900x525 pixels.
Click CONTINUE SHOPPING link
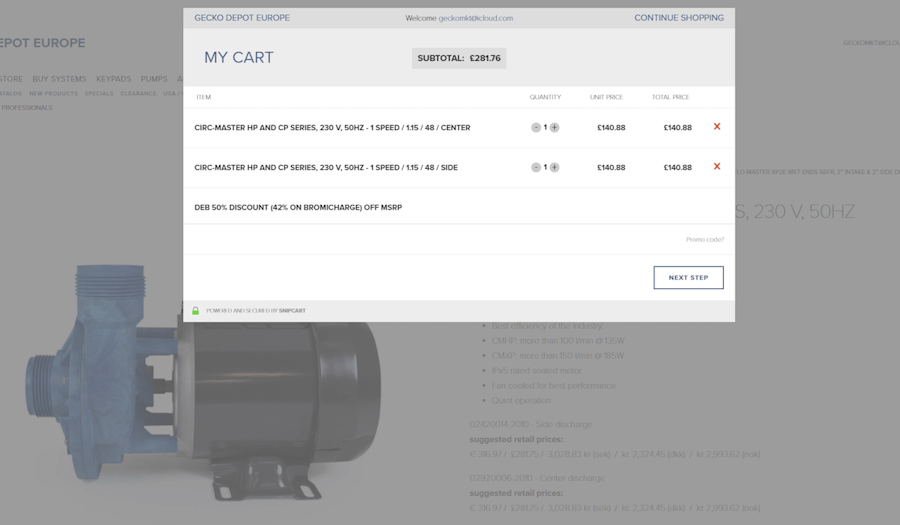(x=679, y=18)
